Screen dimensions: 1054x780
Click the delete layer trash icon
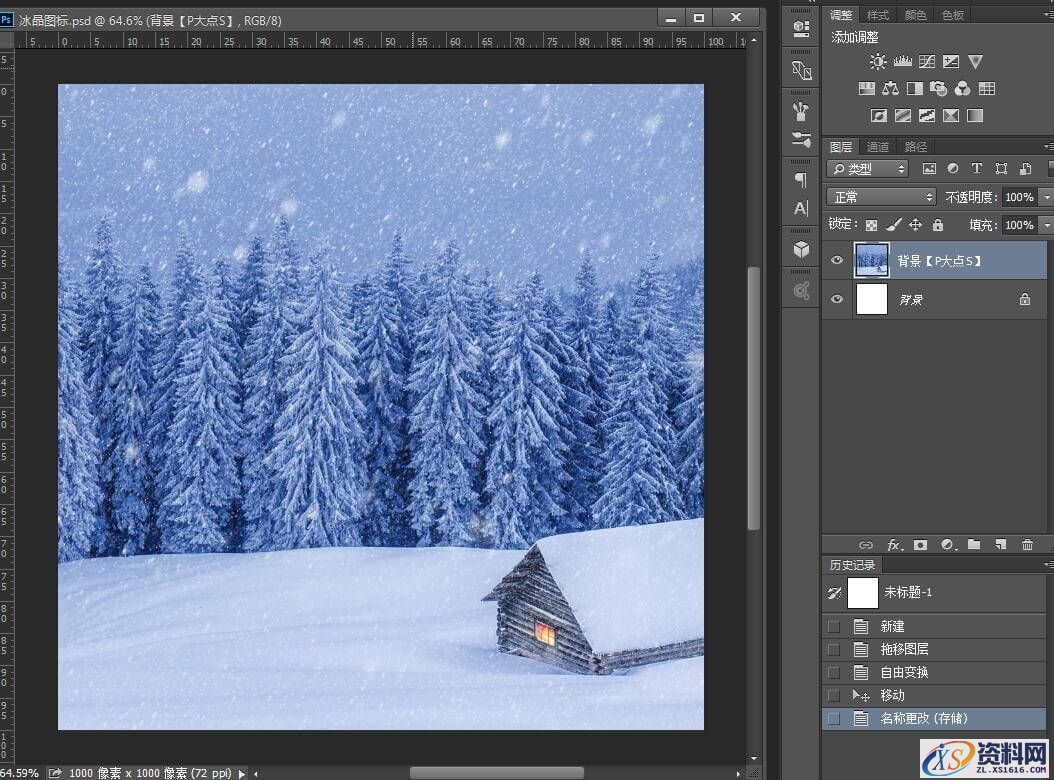1027,545
